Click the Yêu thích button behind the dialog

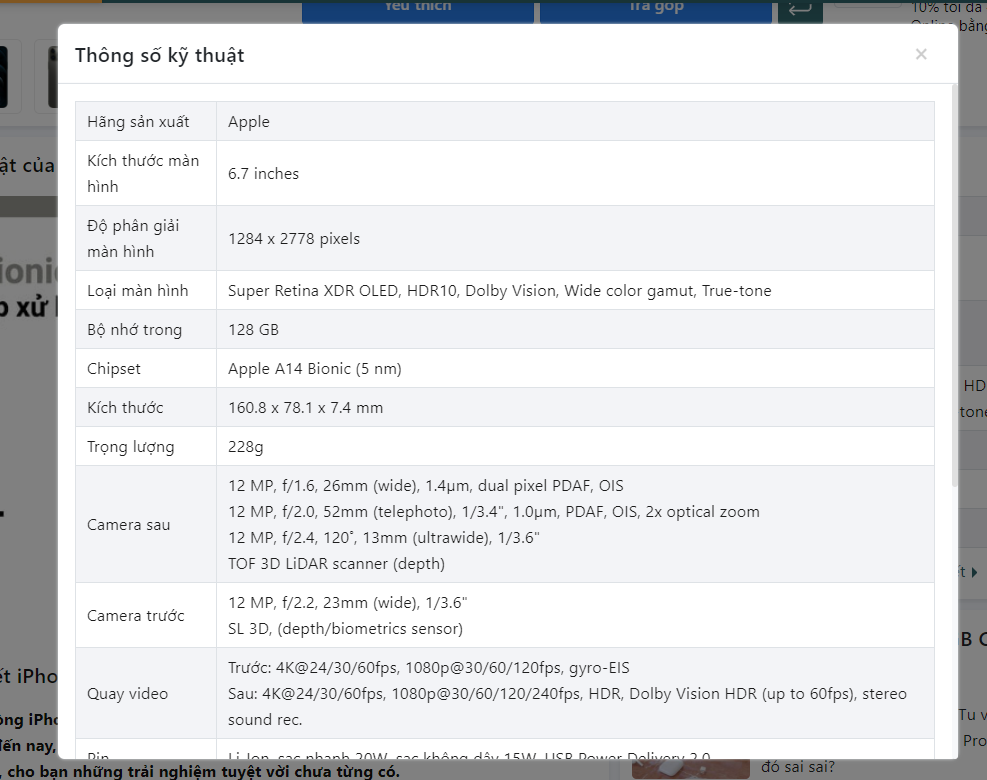pos(418,11)
